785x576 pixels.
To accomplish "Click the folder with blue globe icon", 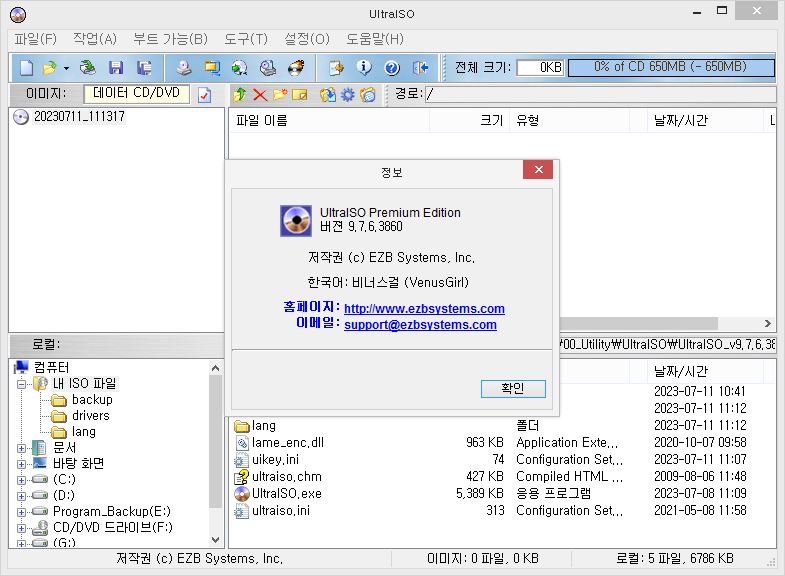I will coord(367,95).
